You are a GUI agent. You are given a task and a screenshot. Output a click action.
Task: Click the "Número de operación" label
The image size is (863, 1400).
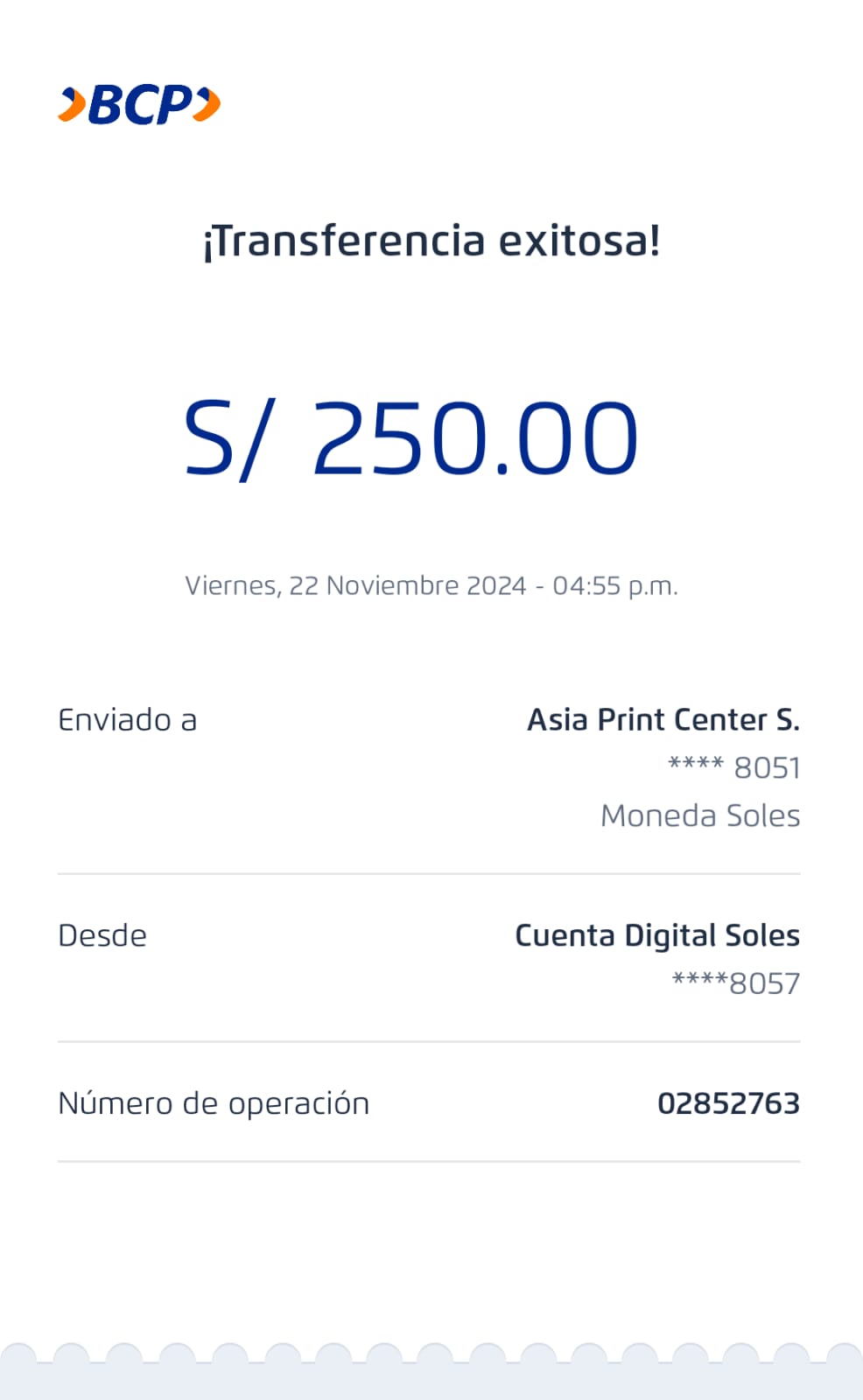tap(214, 1103)
